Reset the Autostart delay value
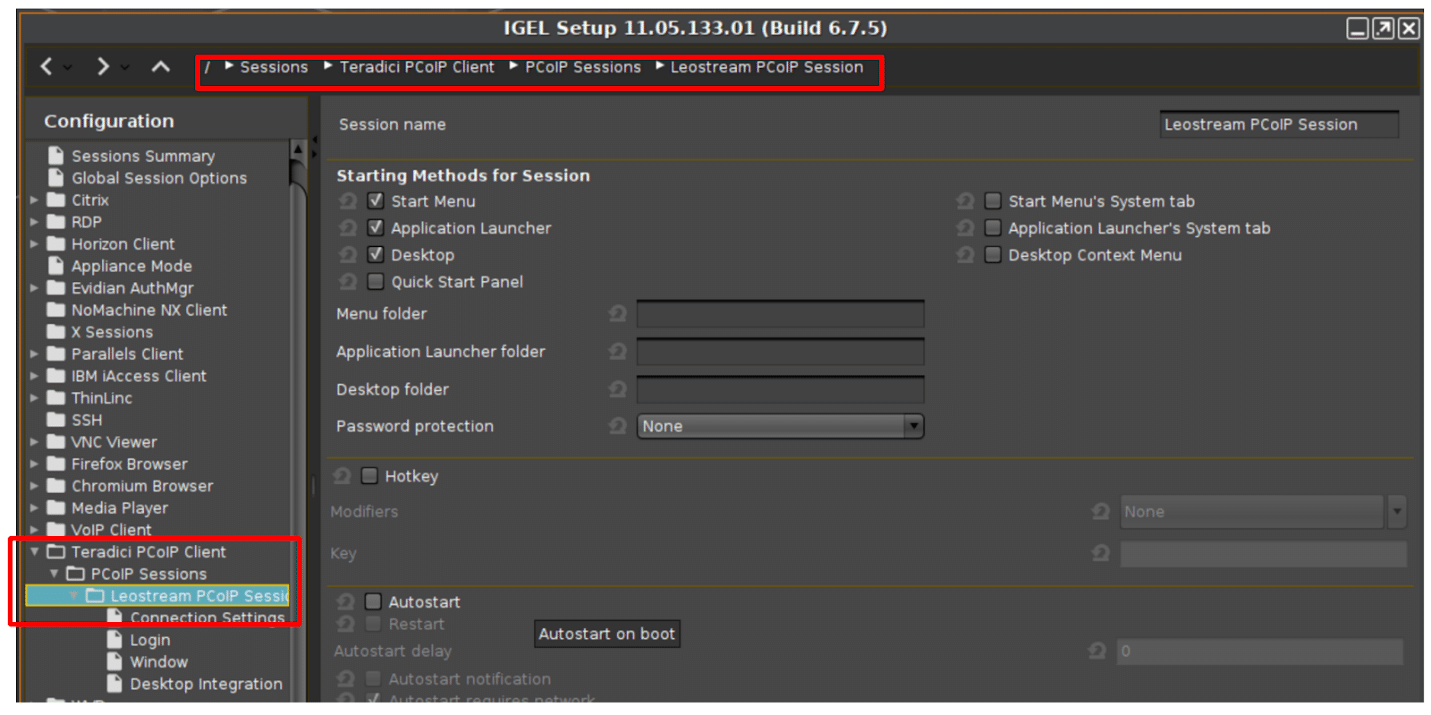 (x=1097, y=652)
